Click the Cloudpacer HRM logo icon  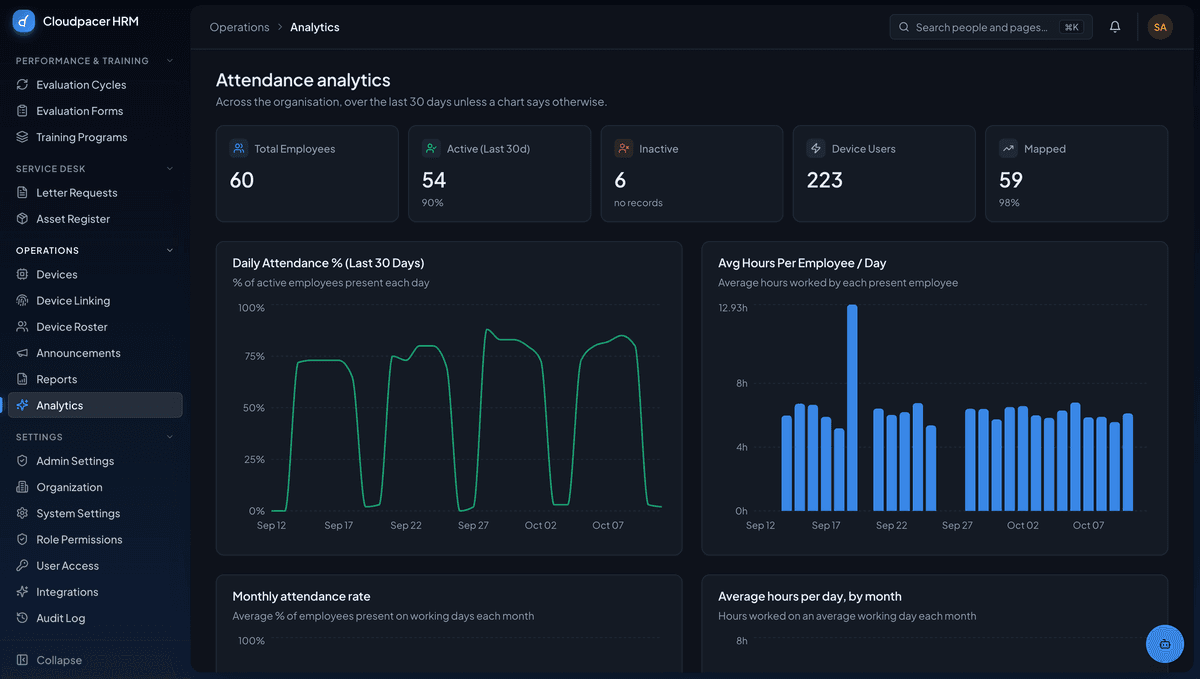(x=24, y=21)
